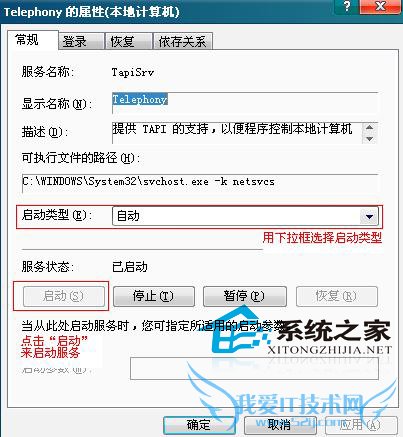Click the 启动(S) button
The width and height of the screenshot is (403, 437).
[x=64, y=296]
